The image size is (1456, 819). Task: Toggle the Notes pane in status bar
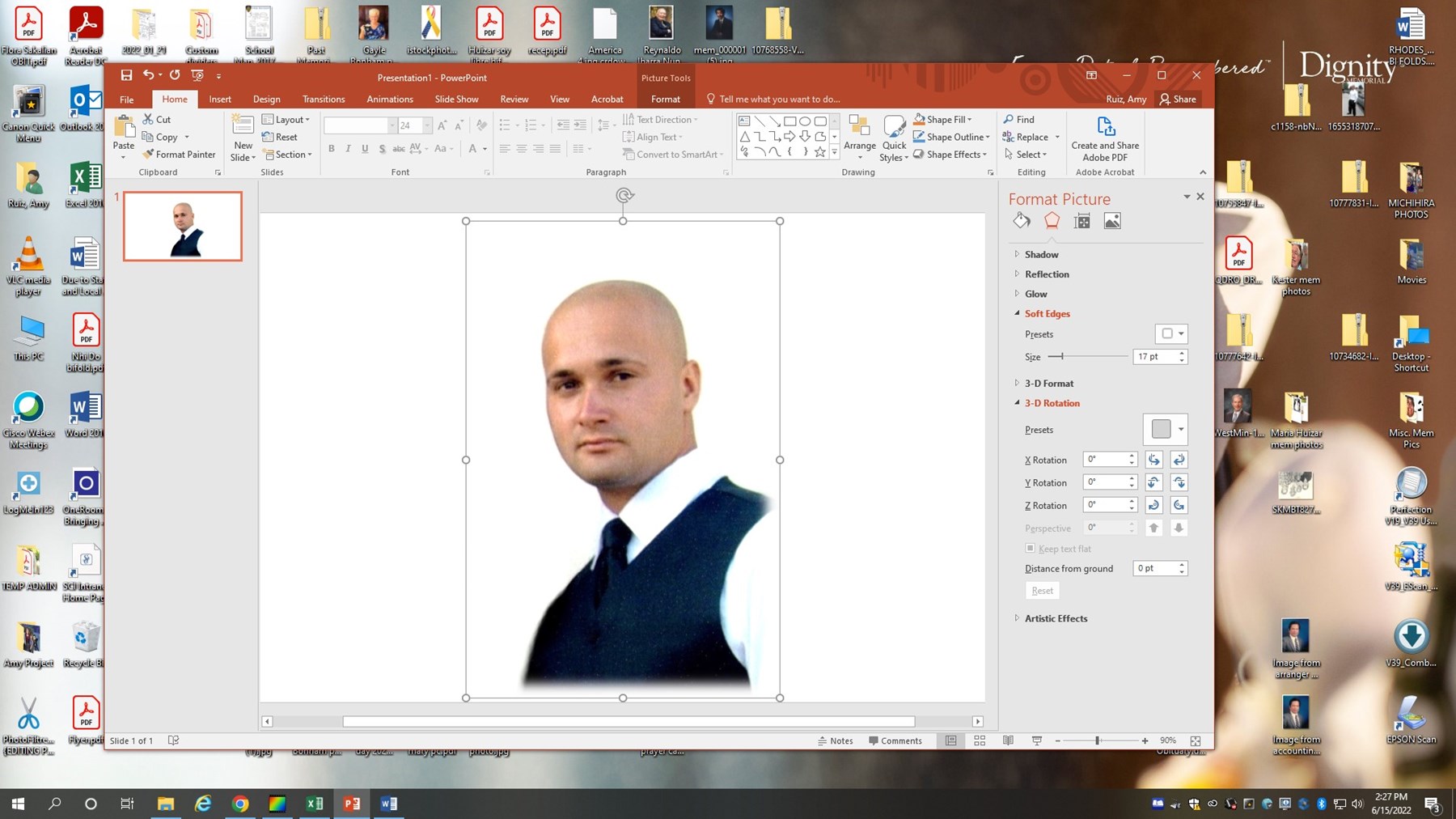point(835,740)
